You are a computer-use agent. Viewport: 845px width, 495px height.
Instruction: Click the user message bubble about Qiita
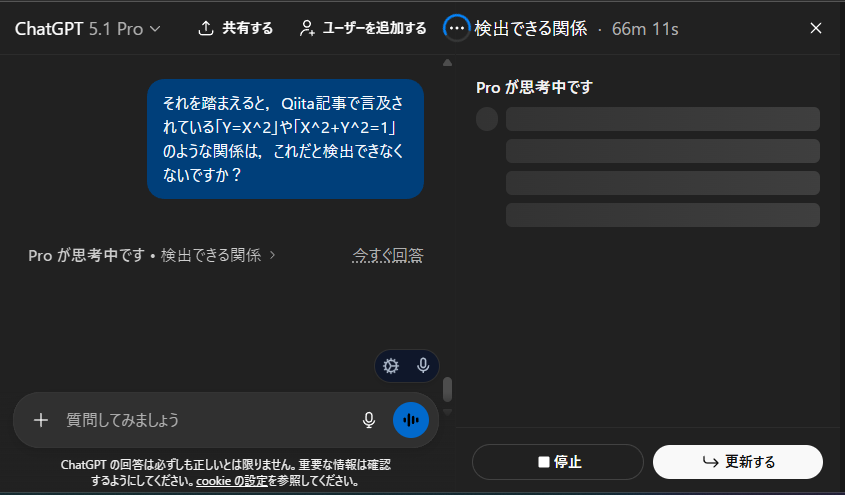tap(286, 139)
